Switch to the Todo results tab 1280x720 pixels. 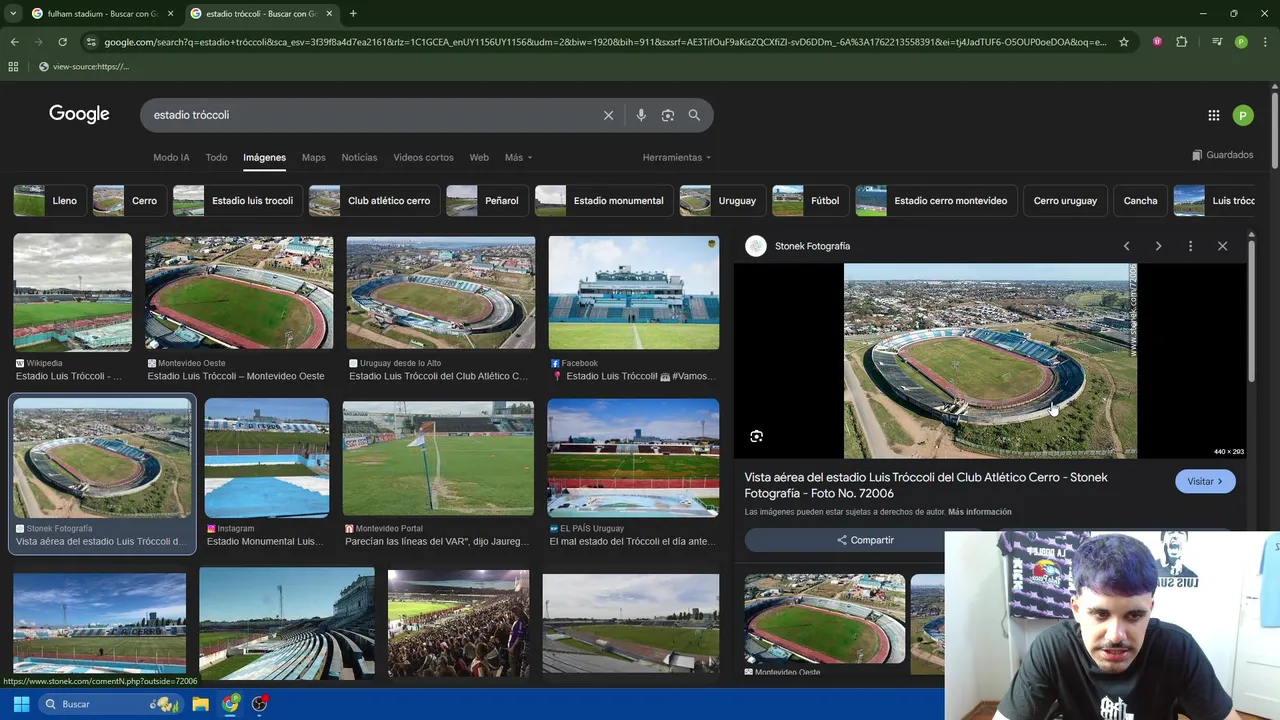coord(216,157)
